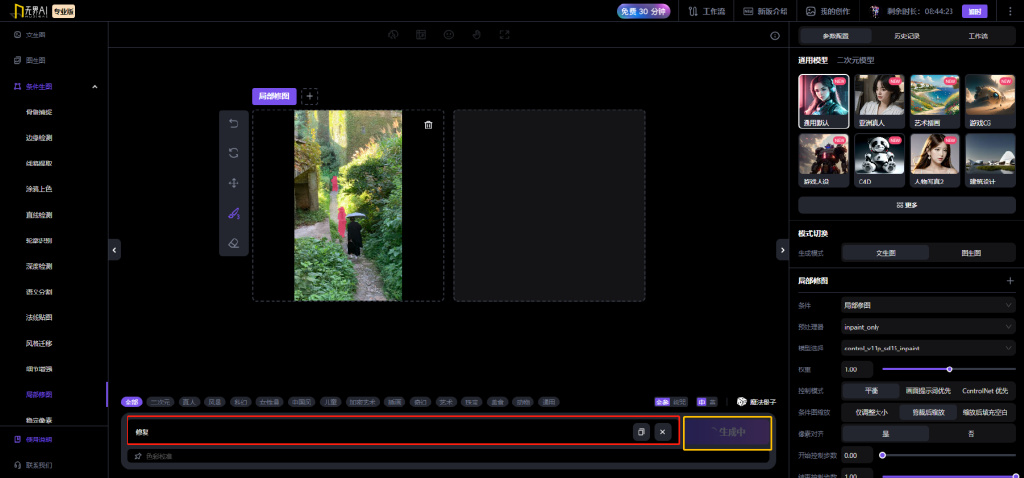
Task: Click the smiley face icon in top toolbar
Action: point(449,35)
